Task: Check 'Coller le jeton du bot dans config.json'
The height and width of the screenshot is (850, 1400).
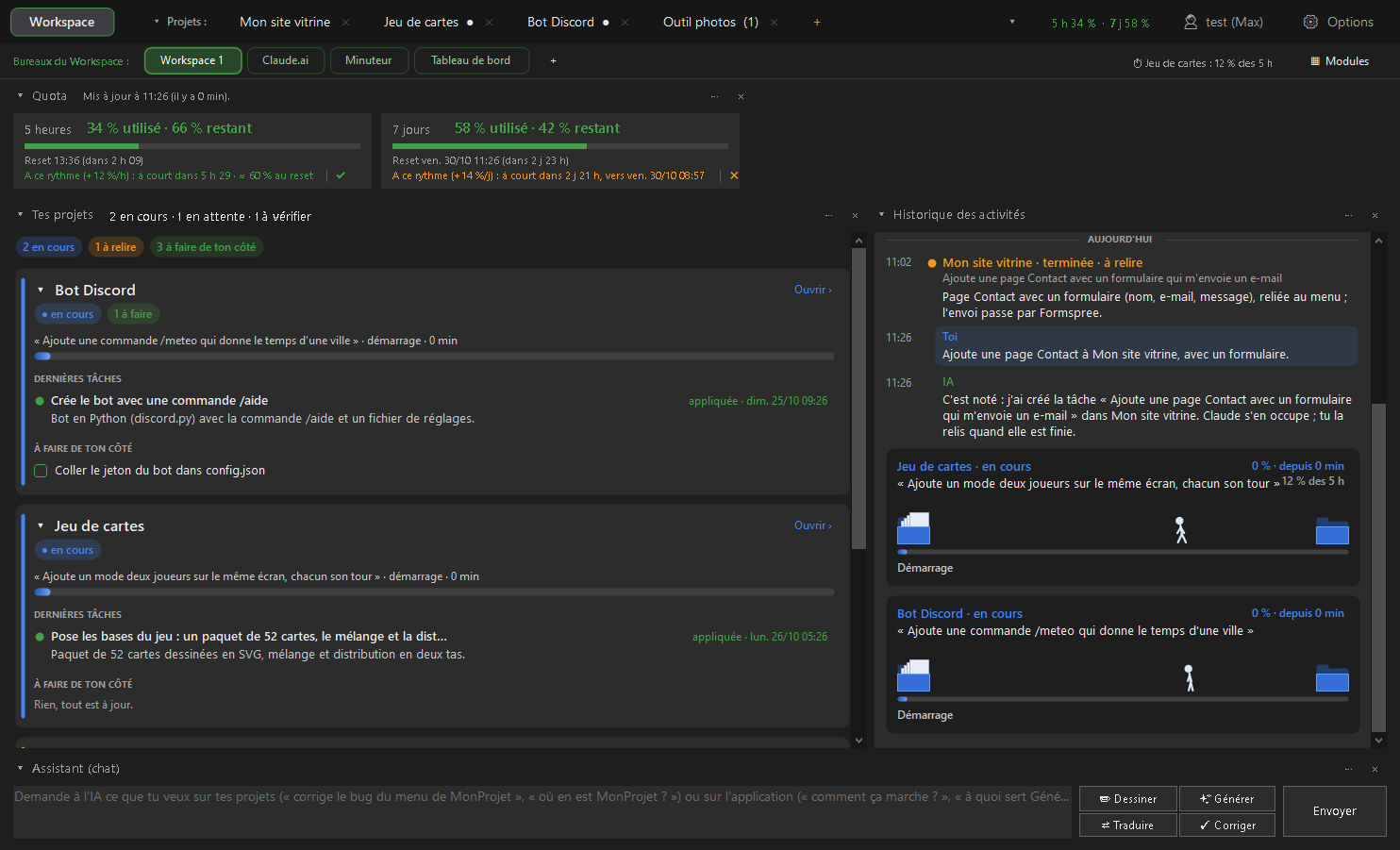Action: [41, 471]
